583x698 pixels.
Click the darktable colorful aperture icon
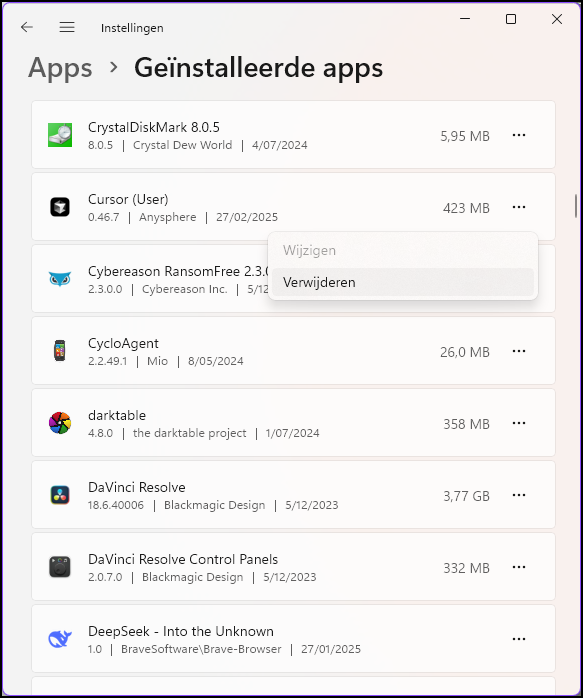click(60, 423)
